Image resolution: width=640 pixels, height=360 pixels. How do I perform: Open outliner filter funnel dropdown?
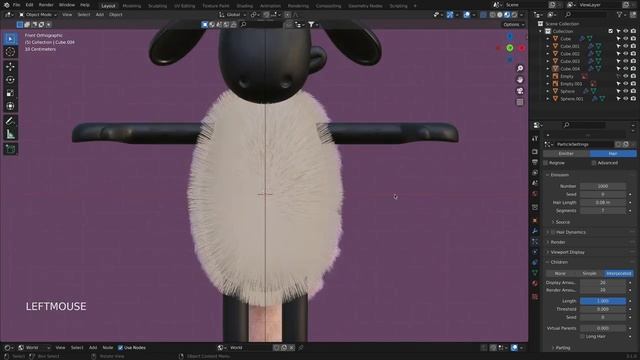tap(621, 15)
